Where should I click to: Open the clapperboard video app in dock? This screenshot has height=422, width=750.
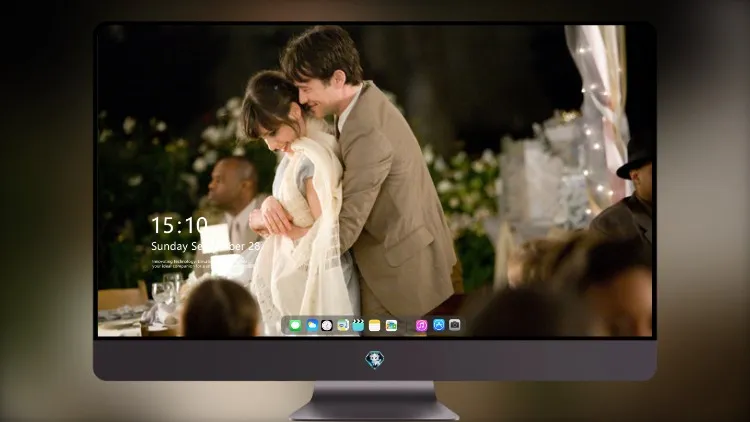click(358, 325)
